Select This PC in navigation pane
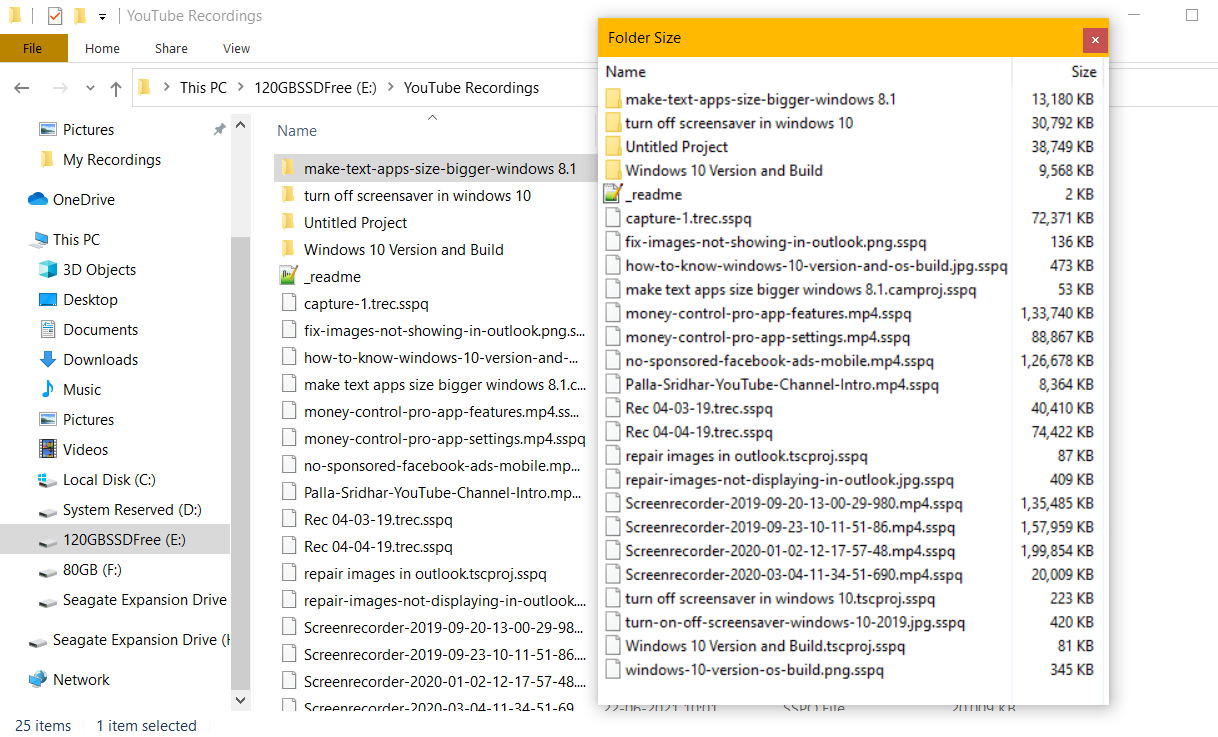The width and height of the screenshot is (1218, 737). pos(76,240)
